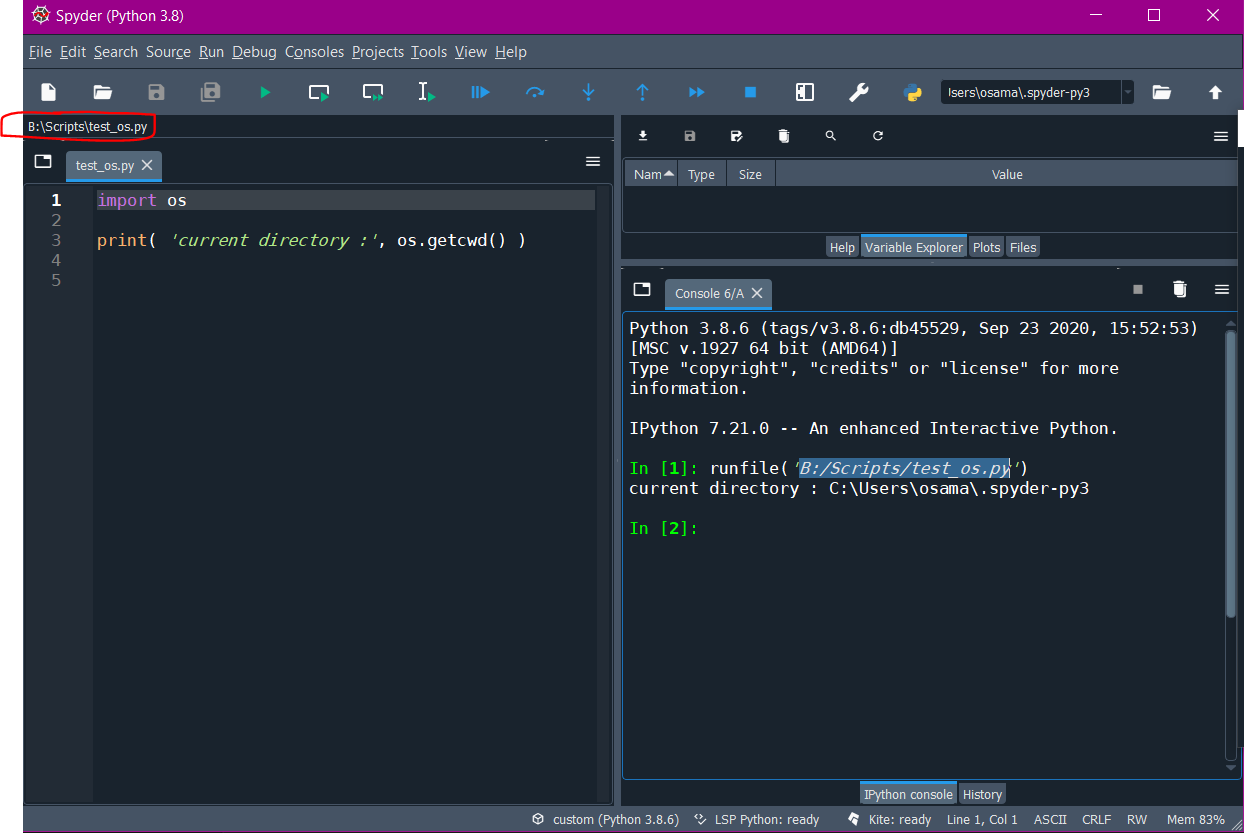Run cell and advance to next
The width and height of the screenshot is (1244, 833).
click(x=373, y=92)
